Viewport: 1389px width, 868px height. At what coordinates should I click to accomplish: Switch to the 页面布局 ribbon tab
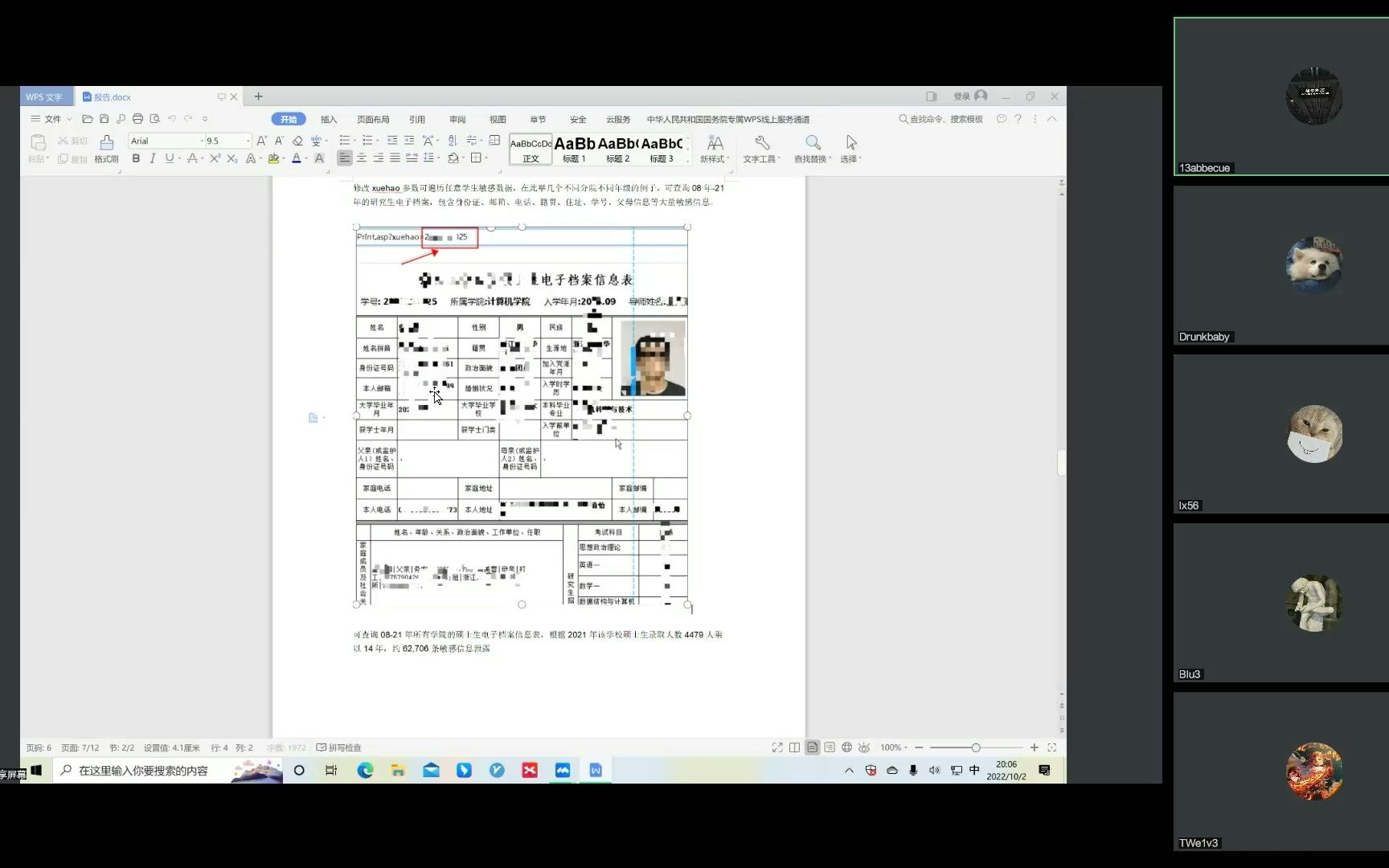[373, 119]
